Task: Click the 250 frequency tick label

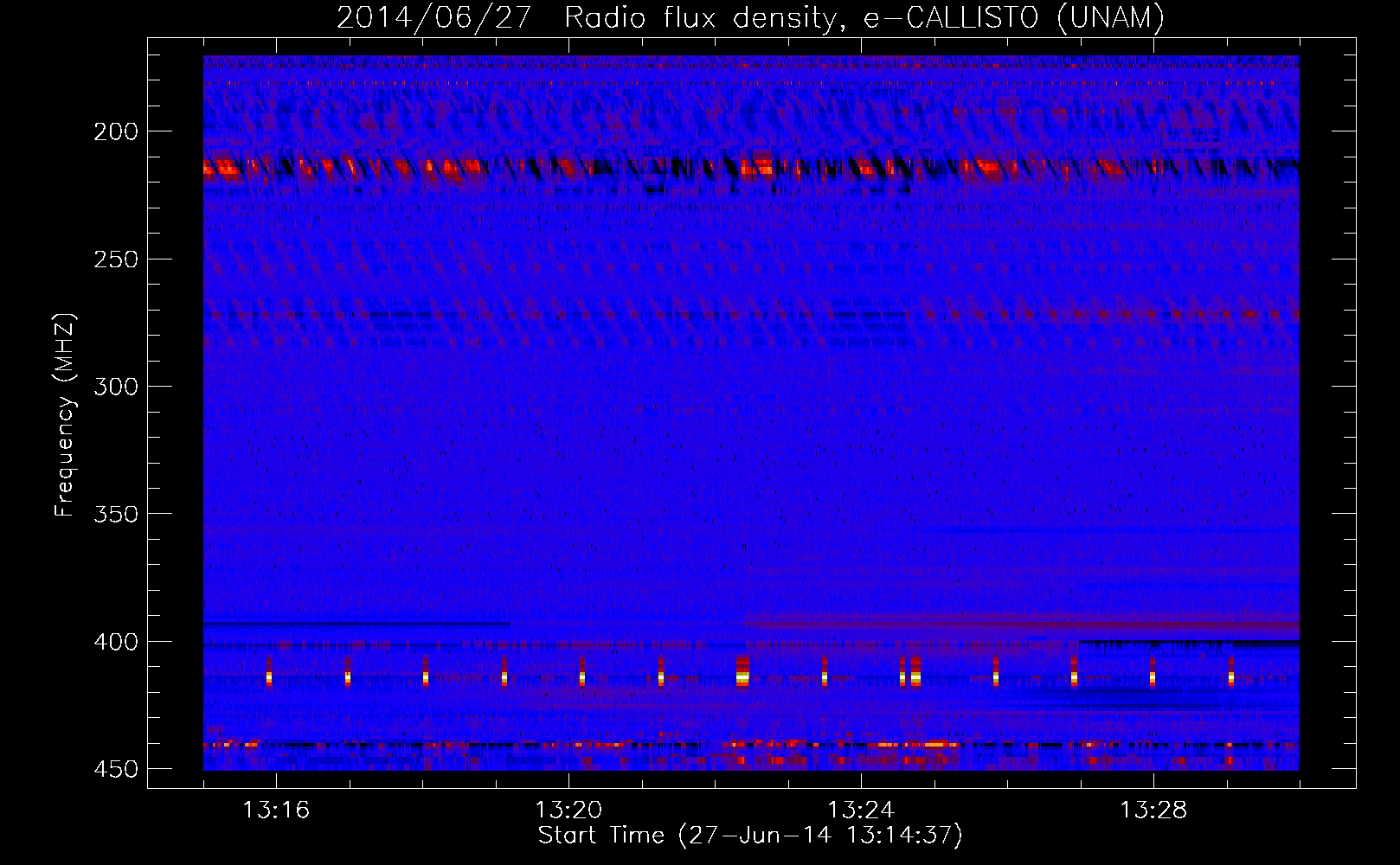Action: pos(116,259)
